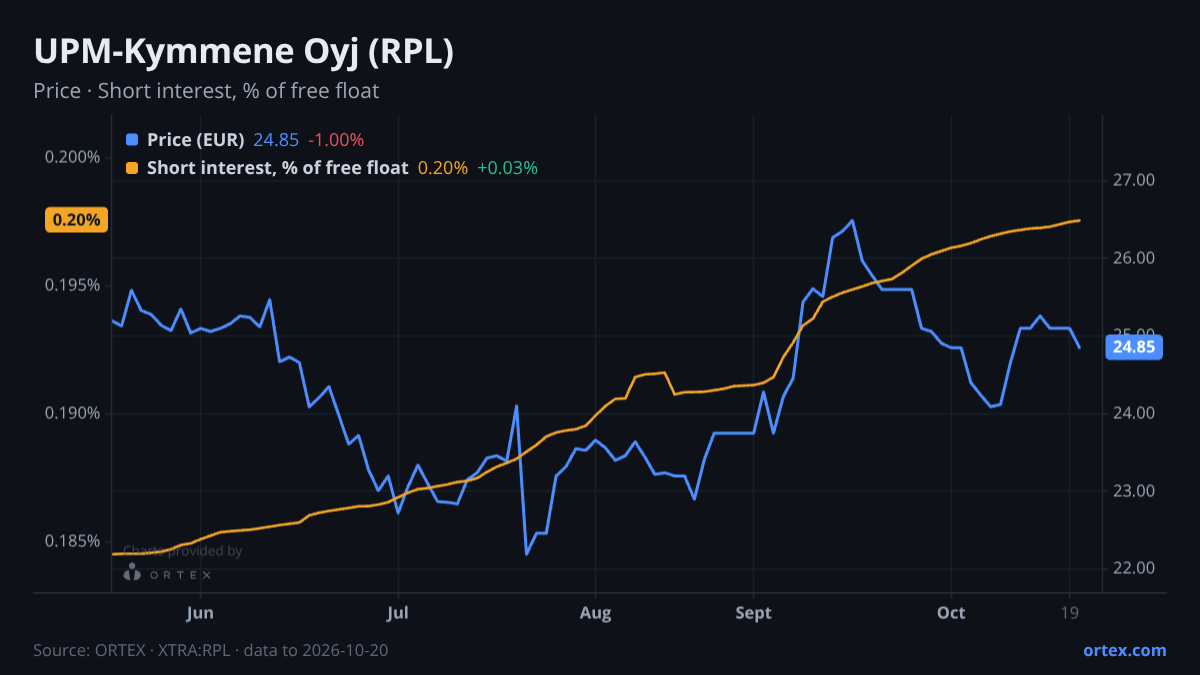Click the Sept label on the time axis
This screenshot has width=1200, height=675.
coord(753,613)
